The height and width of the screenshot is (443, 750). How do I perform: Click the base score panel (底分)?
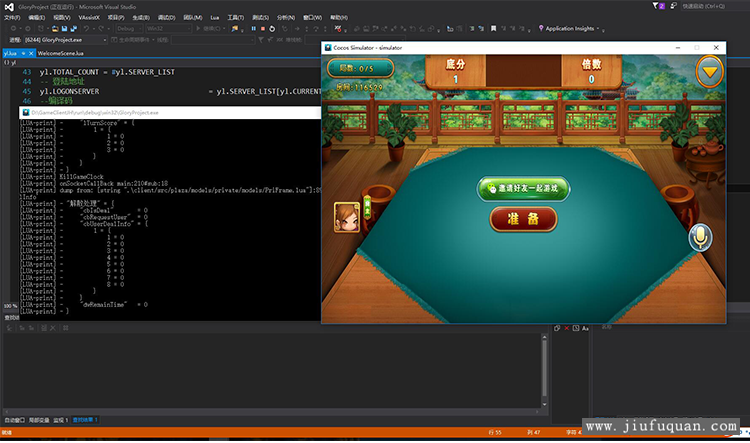coord(455,71)
